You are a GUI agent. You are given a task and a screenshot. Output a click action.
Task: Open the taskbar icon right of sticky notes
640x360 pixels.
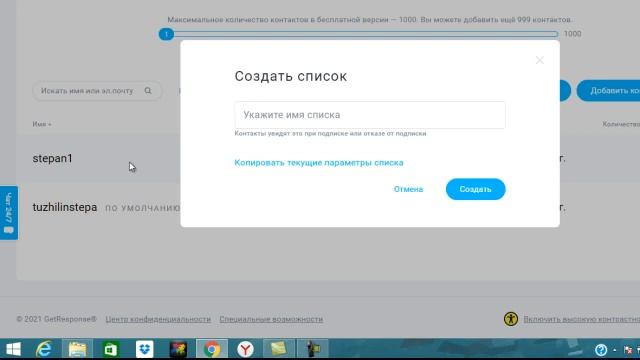pos(313,349)
